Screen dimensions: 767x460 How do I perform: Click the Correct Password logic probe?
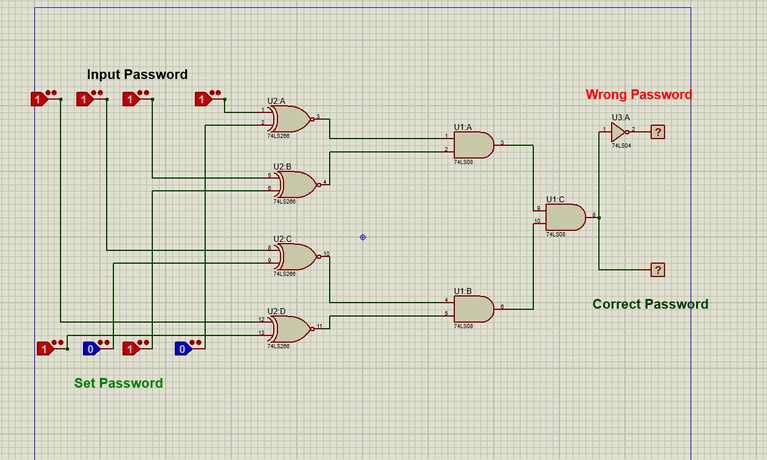(x=658, y=270)
